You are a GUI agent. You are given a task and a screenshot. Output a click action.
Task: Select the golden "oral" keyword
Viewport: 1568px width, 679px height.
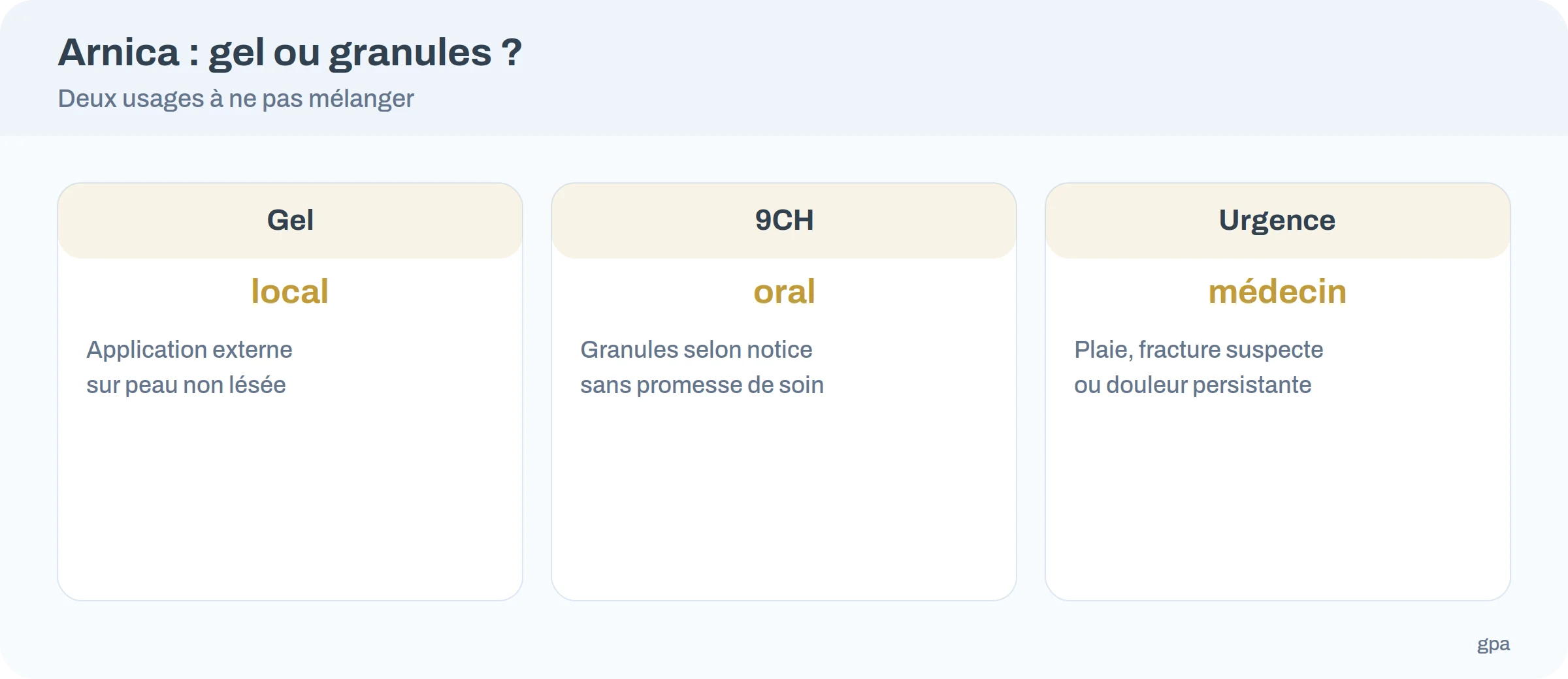(x=784, y=291)
